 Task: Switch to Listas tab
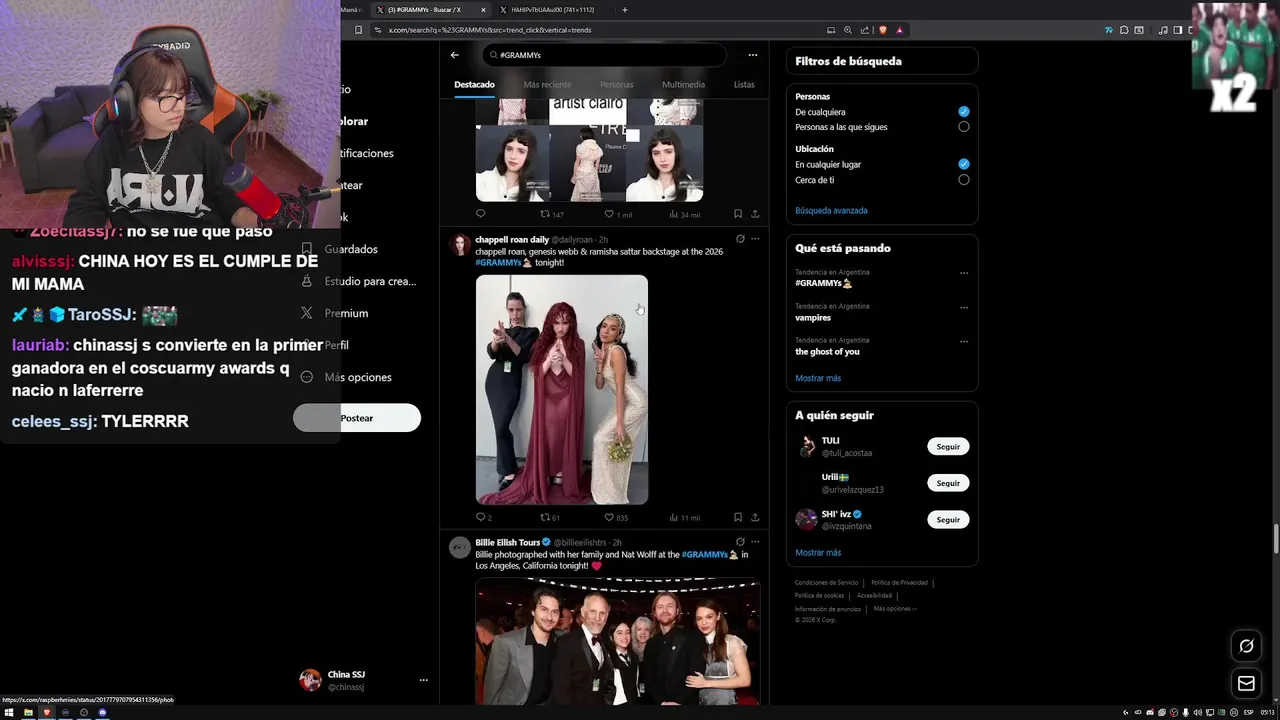click(744, 84)
